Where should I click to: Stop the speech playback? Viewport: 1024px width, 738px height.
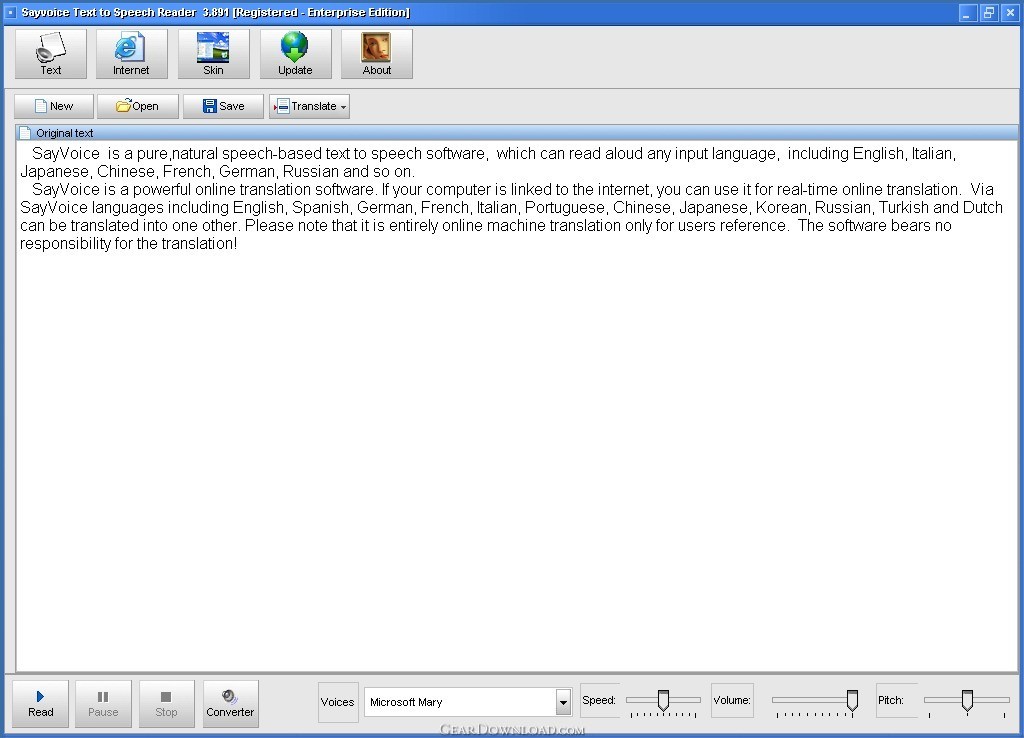coord(167,703)
